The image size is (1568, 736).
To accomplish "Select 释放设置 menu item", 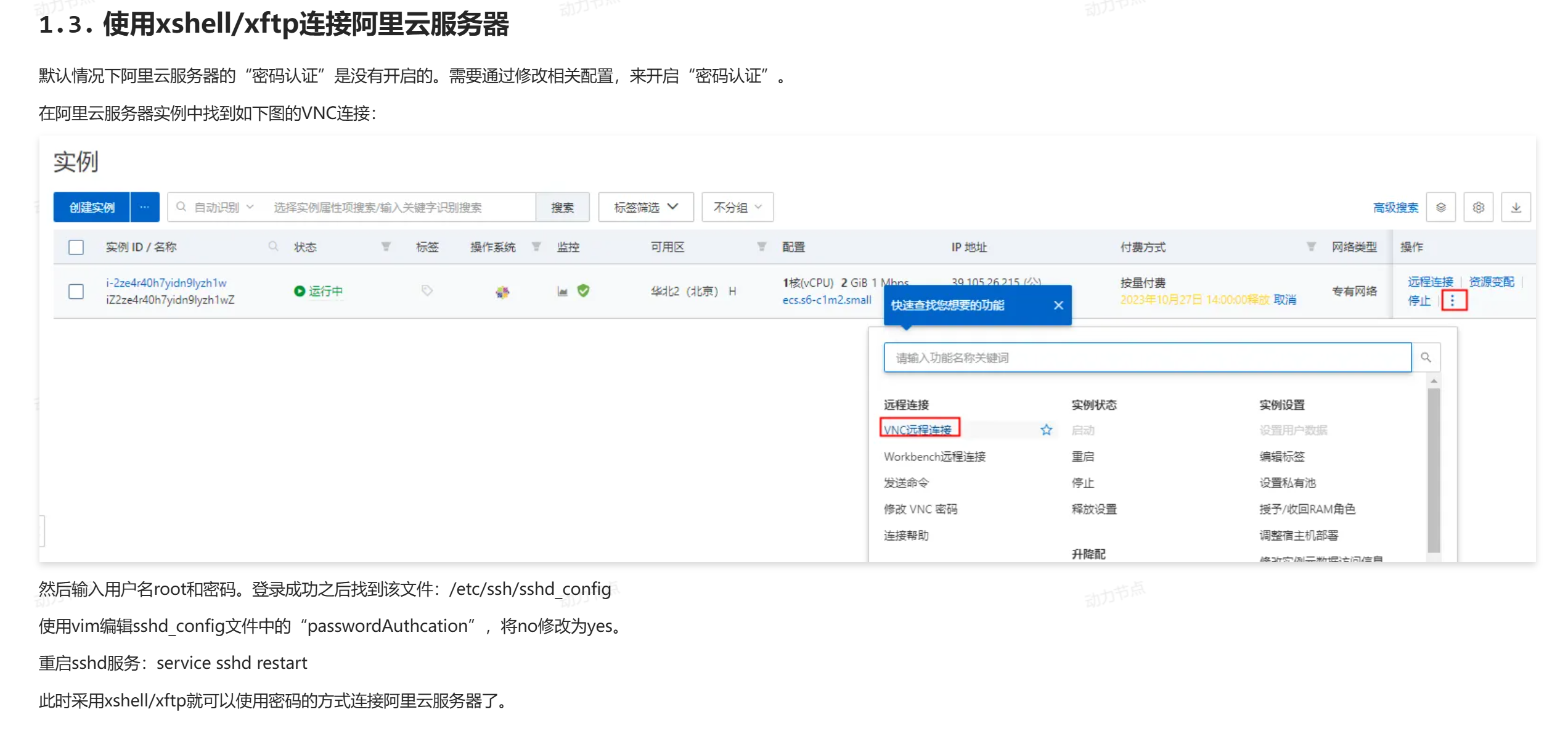I will (x=1094, y=509).
